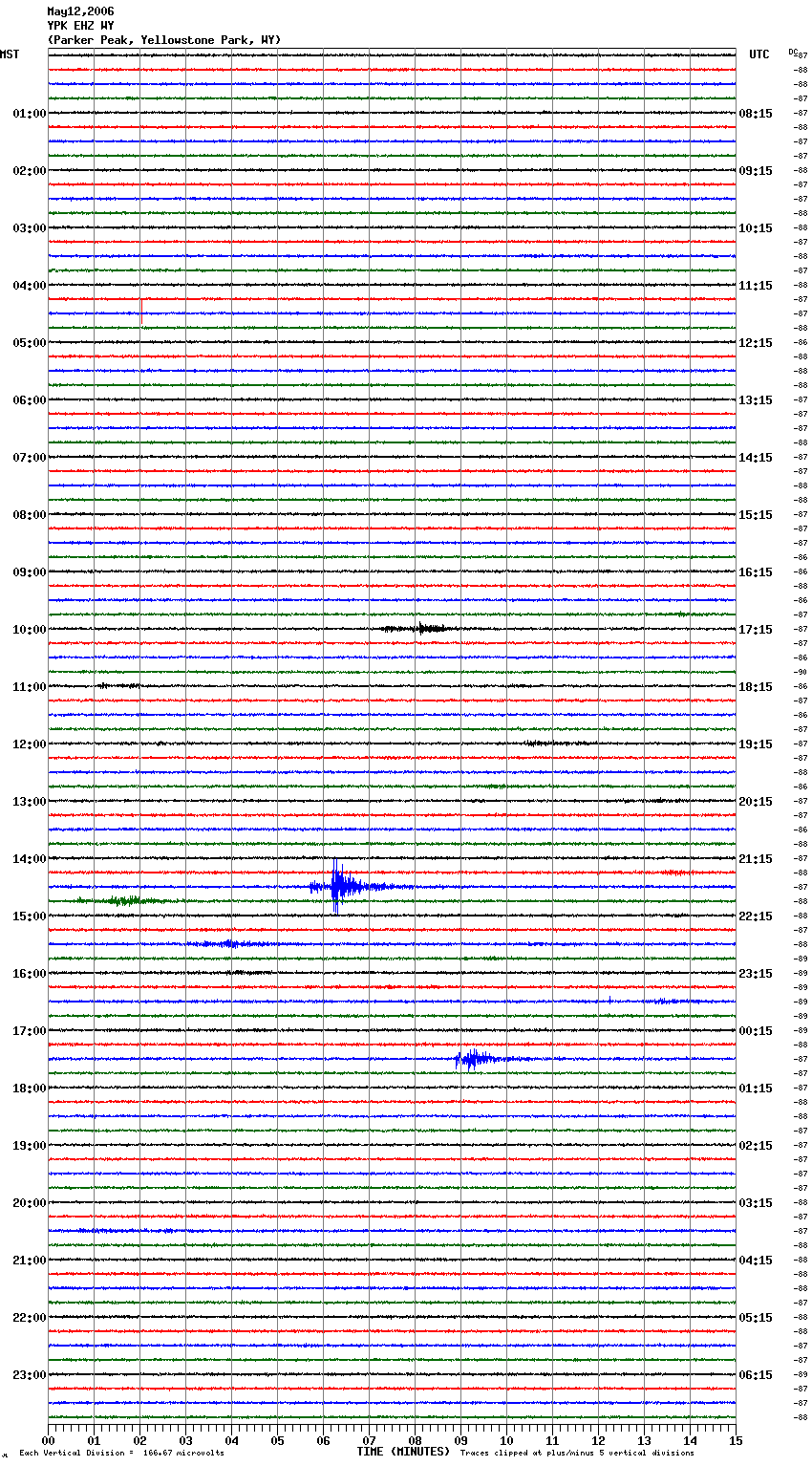Click the 18:15 UTC time label

coord(756,687)
